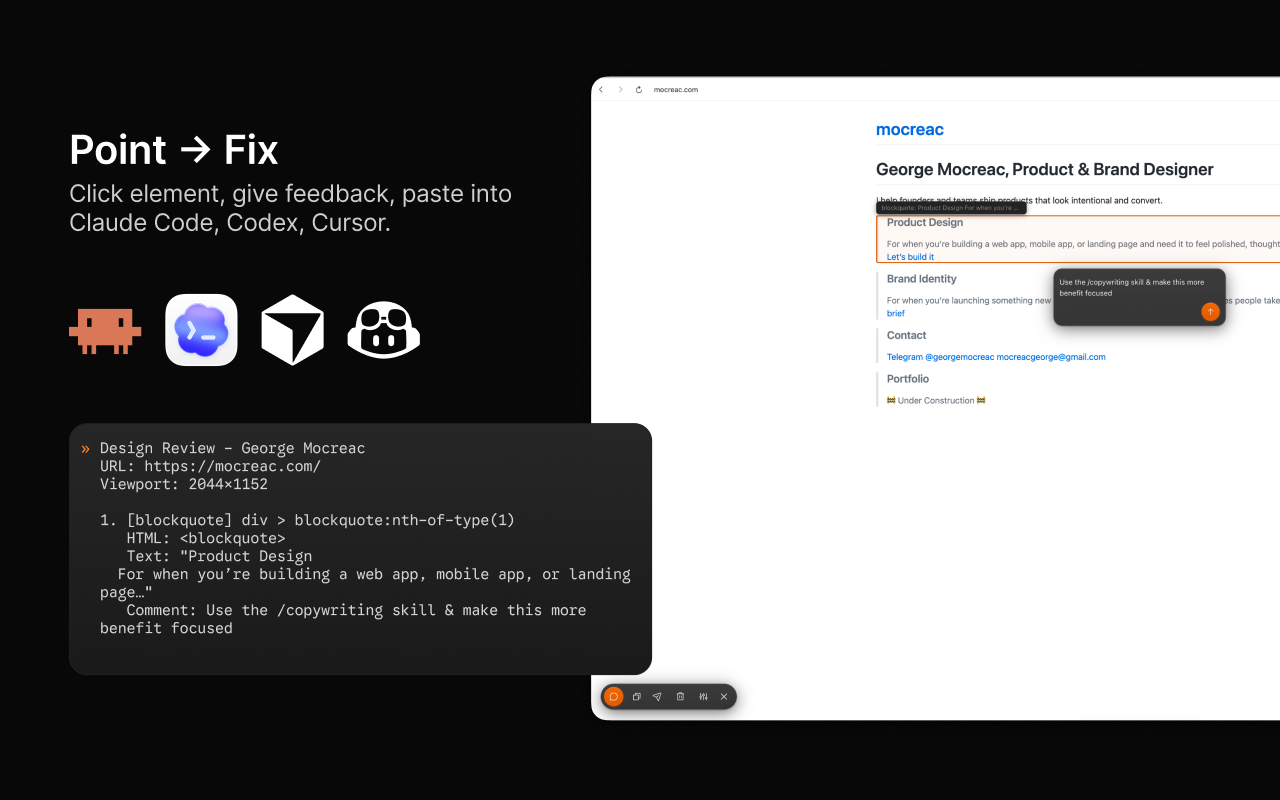
Task: Click "Design Review - George Mocreac" line
Action: (232, 448)
